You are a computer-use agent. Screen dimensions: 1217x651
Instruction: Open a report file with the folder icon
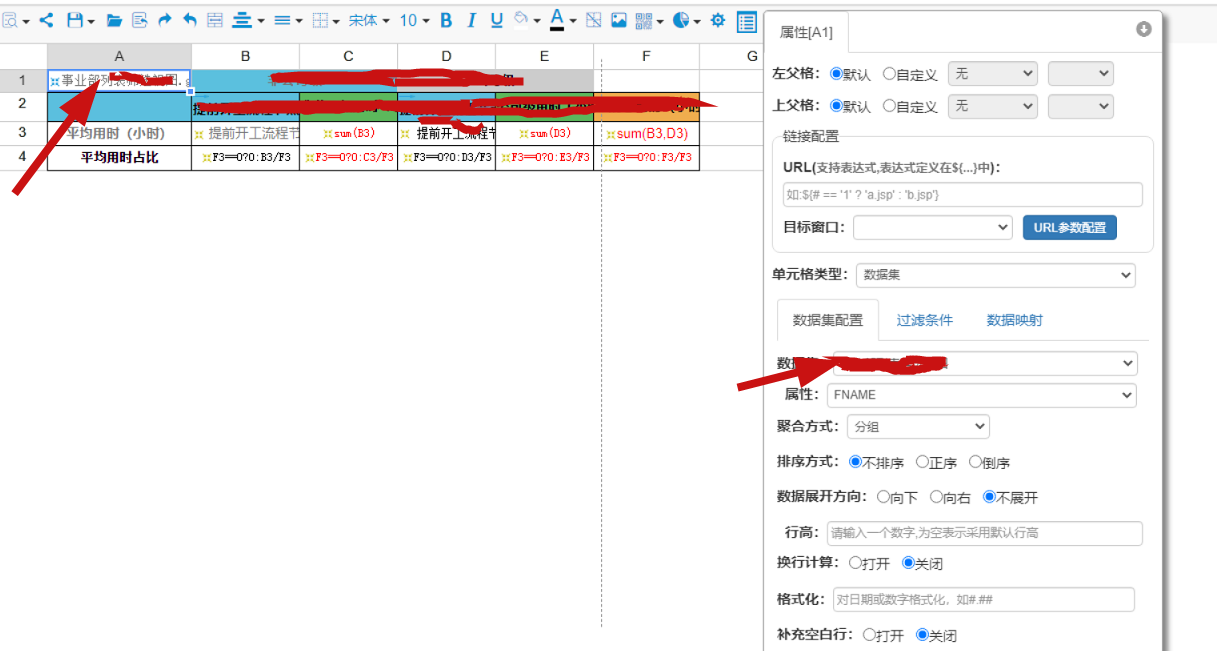(x=114, y=20)
